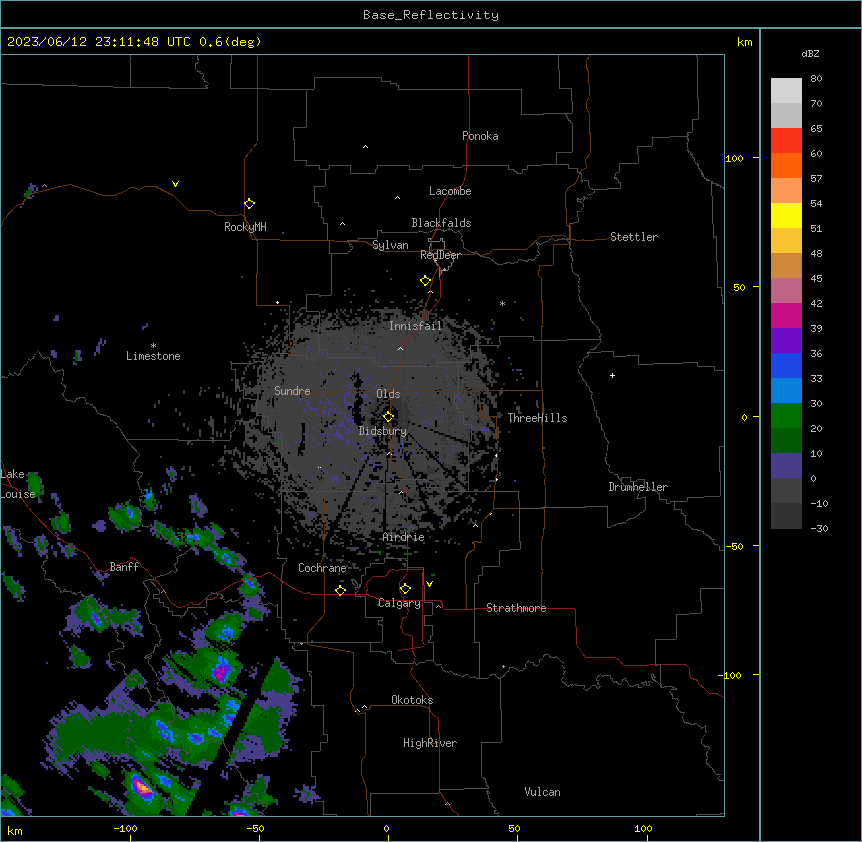Image resolution: width=862 pixels, height=842 pixels.
Task: Select the light gray 70-80 dBZ legend swatch
Action: click(x=786, y=90)
